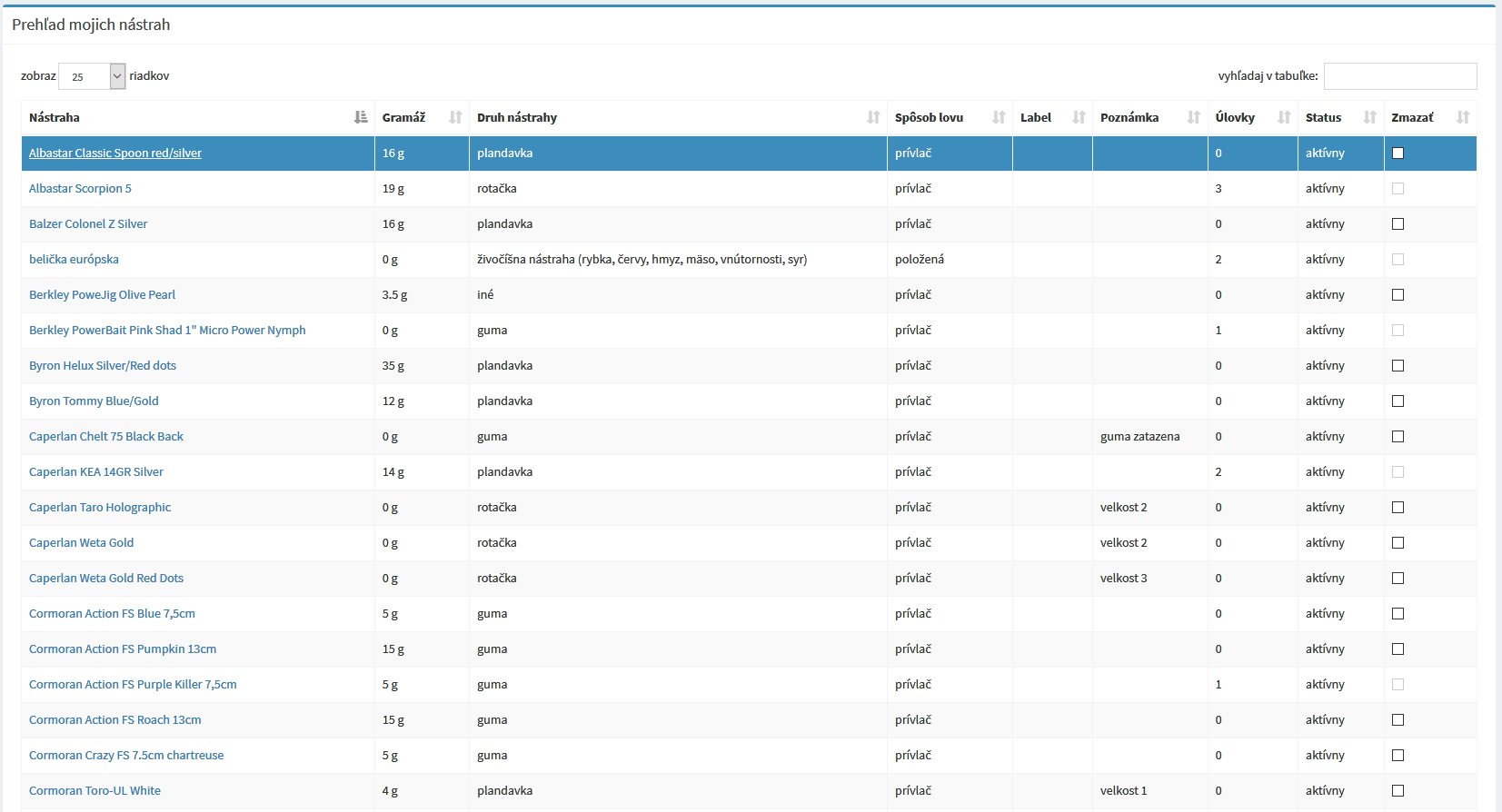Viewport: 1502px width, 812px height.
Task: Focus the vyhľadaj v tabuľke search field
Action: coord(1400,76)
